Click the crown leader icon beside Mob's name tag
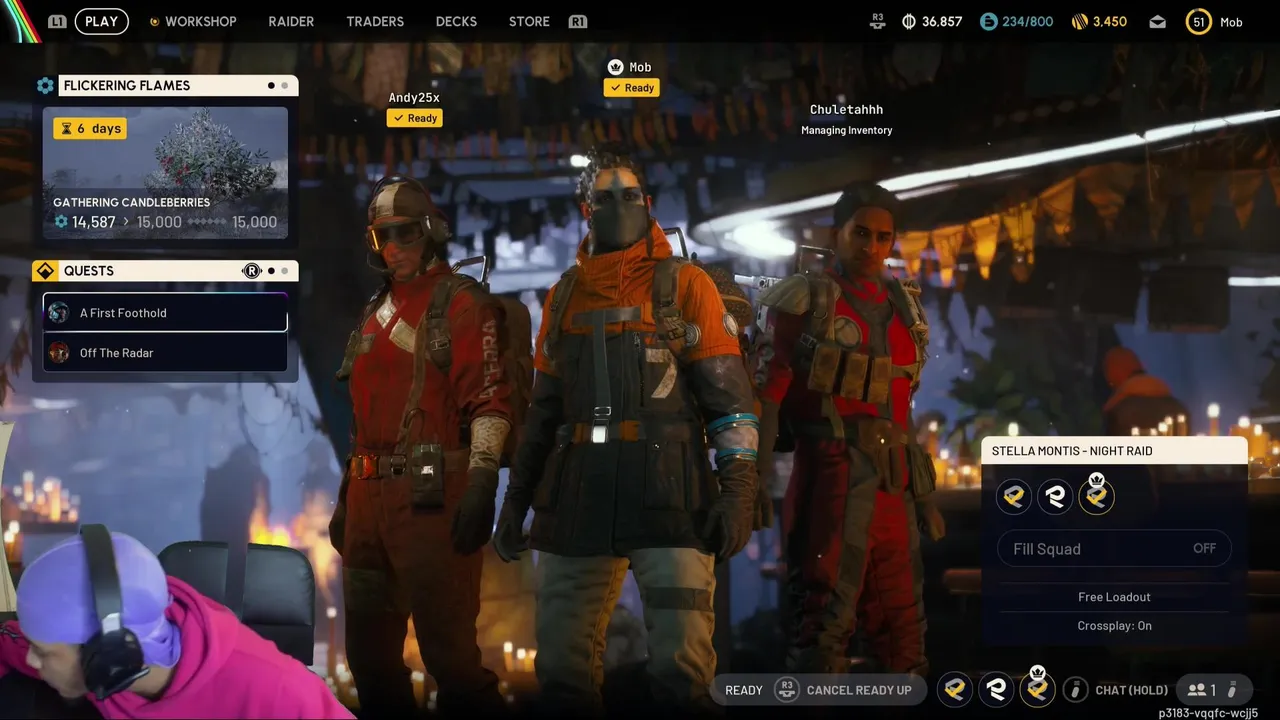The height and width of the screenshot is (720, 1280). 615,67
